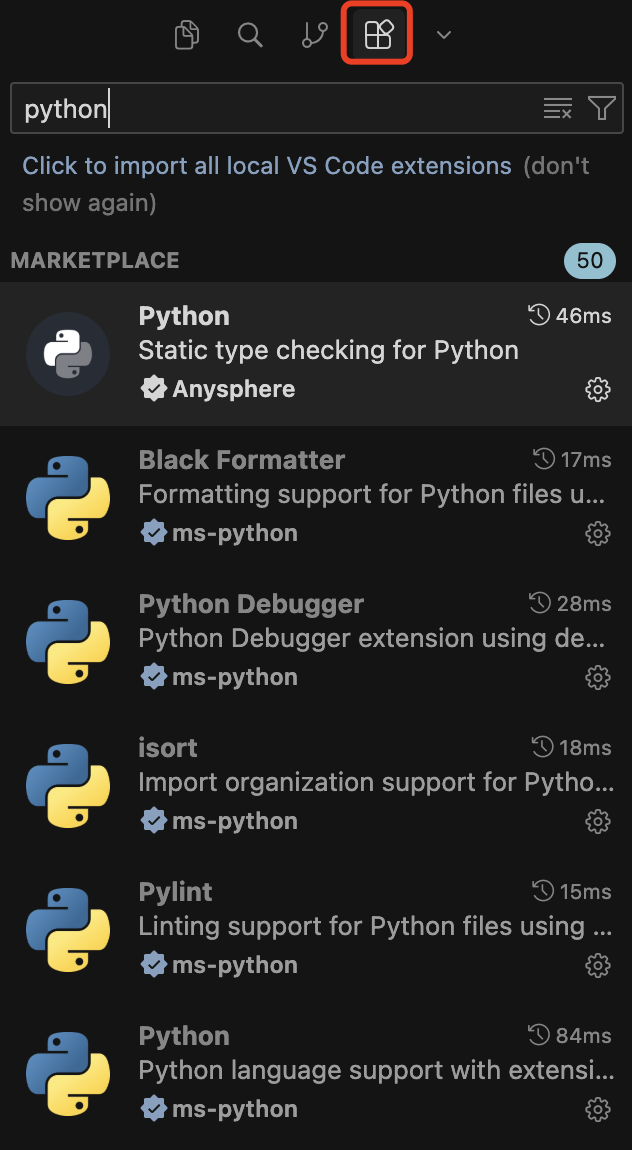Collapse the MARKETPLACE section header
The image size is (632, 1150).
pos(95,260)
